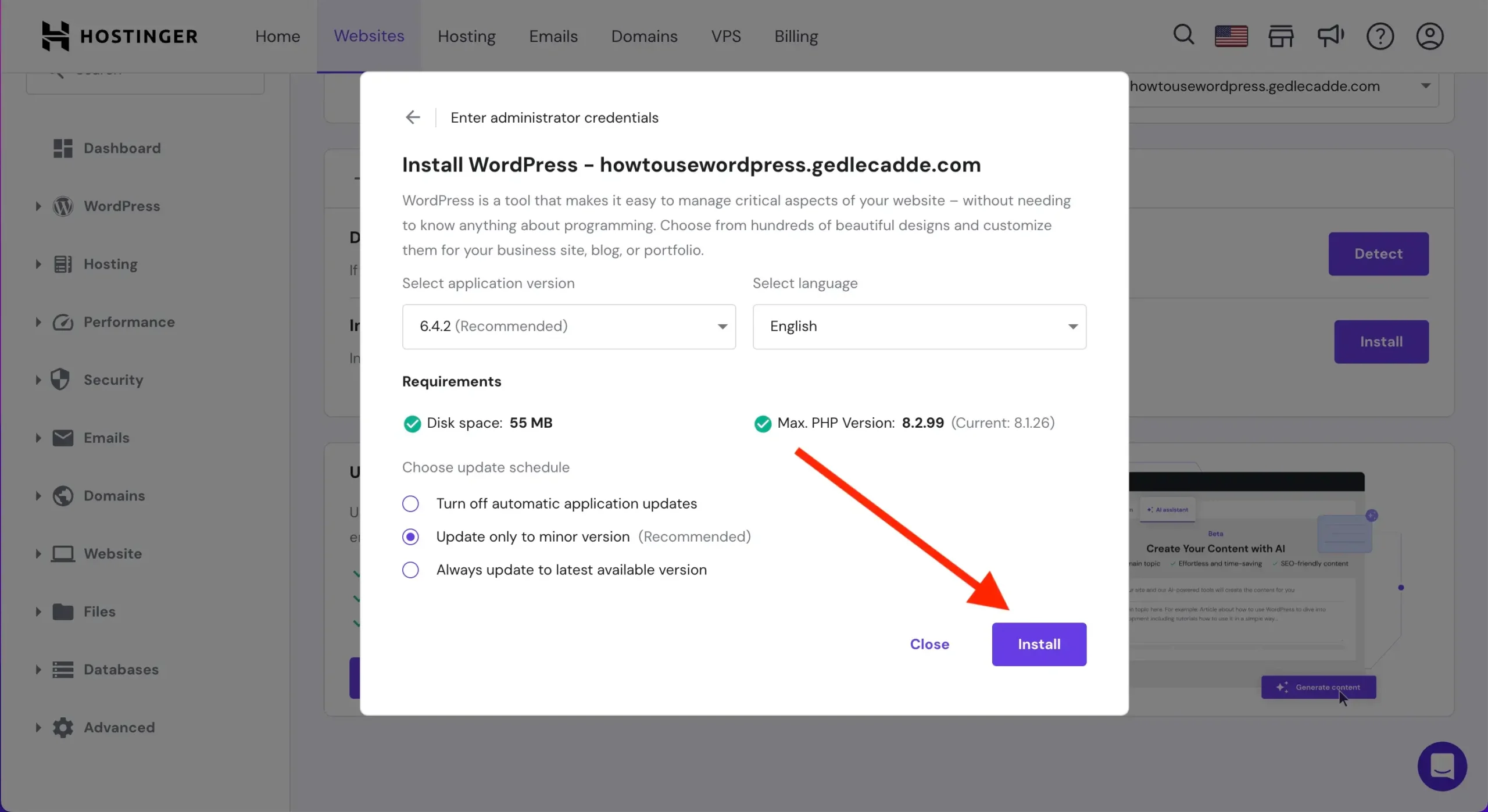
Task: Go to Home in top navigation
Action: tap(277, 36)
